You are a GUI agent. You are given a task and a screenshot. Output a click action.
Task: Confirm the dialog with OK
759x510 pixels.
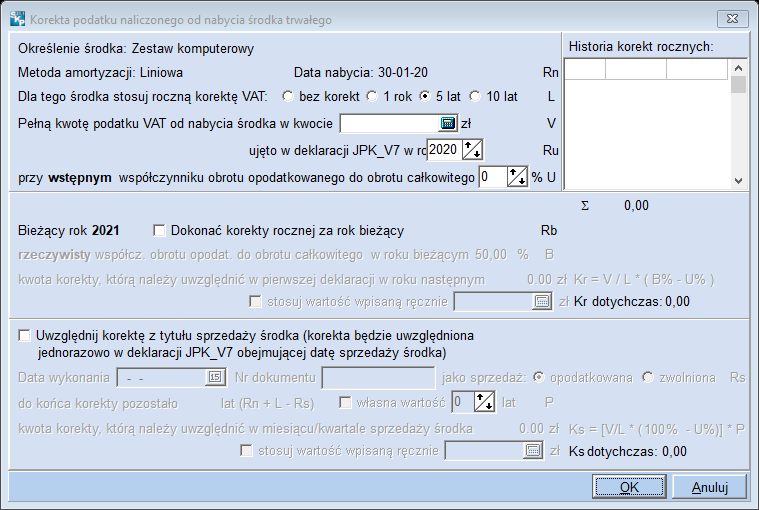629,487
